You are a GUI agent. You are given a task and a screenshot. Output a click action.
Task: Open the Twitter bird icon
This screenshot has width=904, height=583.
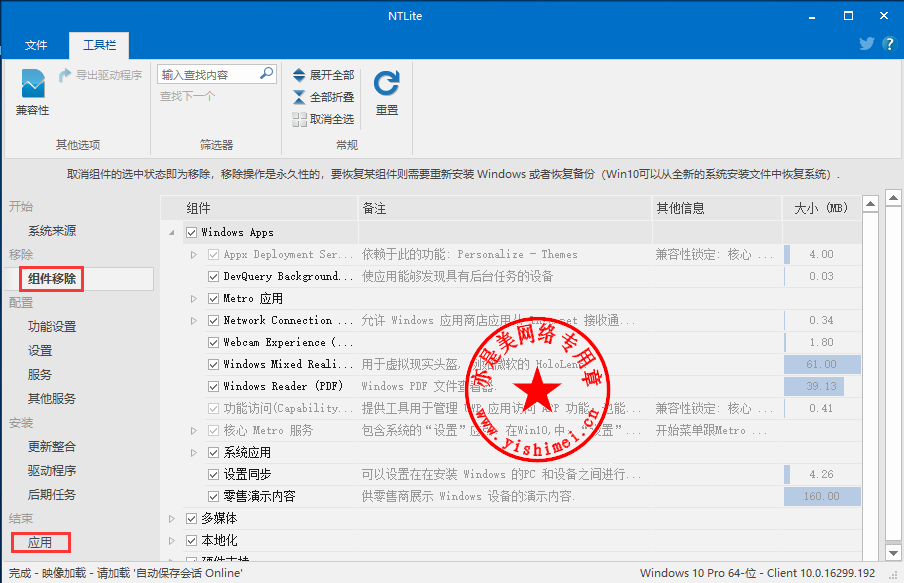[x=867, y=44]
